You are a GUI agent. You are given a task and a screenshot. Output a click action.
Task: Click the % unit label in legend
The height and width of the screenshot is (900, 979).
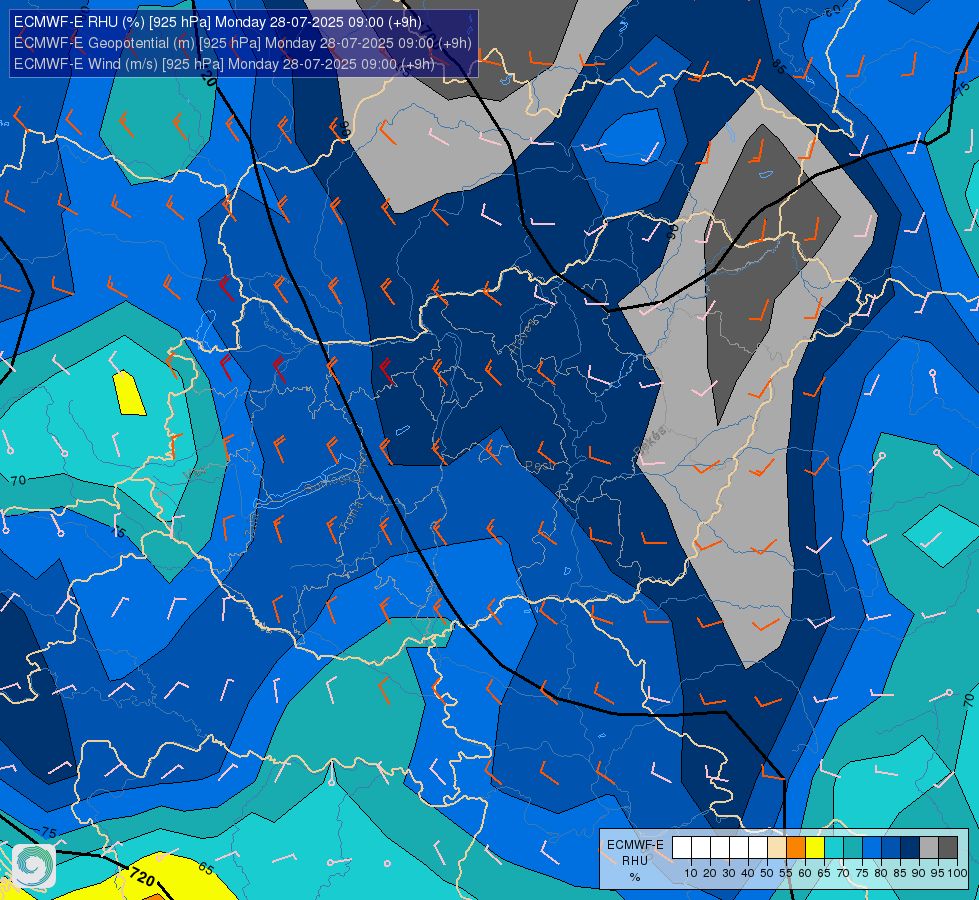[635, 877]
